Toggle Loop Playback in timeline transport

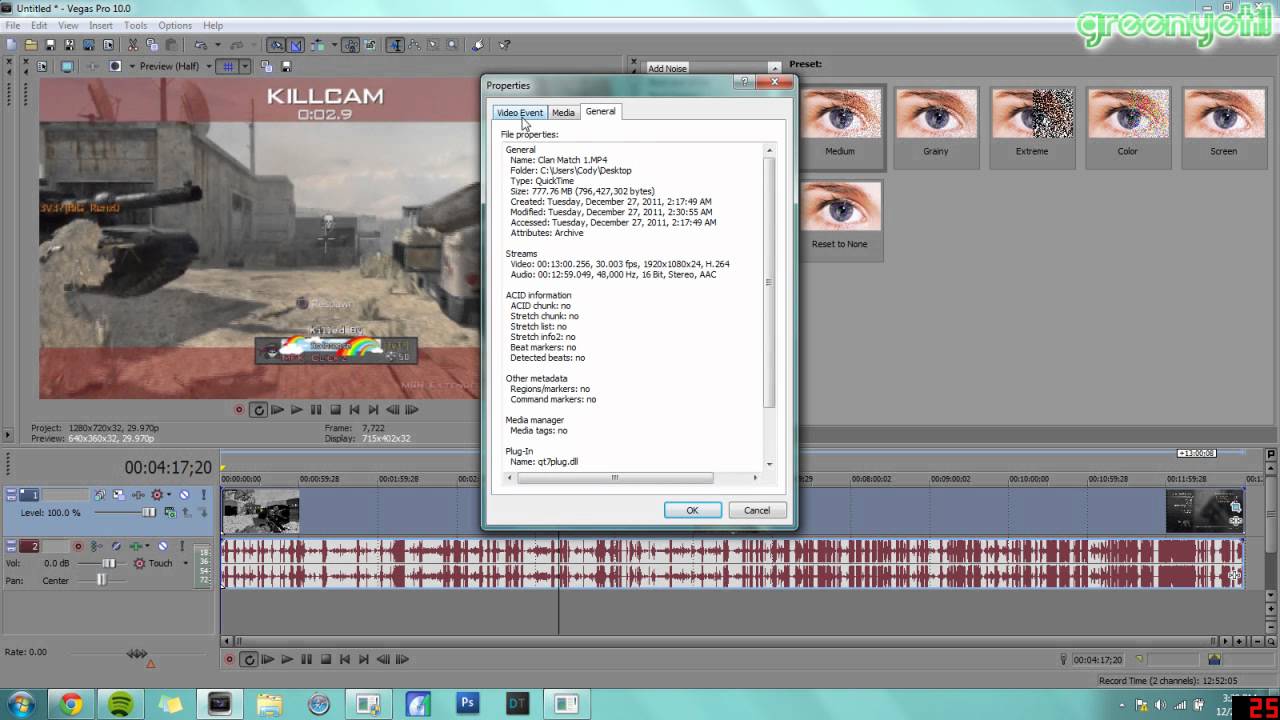click(x=248, y=659)
